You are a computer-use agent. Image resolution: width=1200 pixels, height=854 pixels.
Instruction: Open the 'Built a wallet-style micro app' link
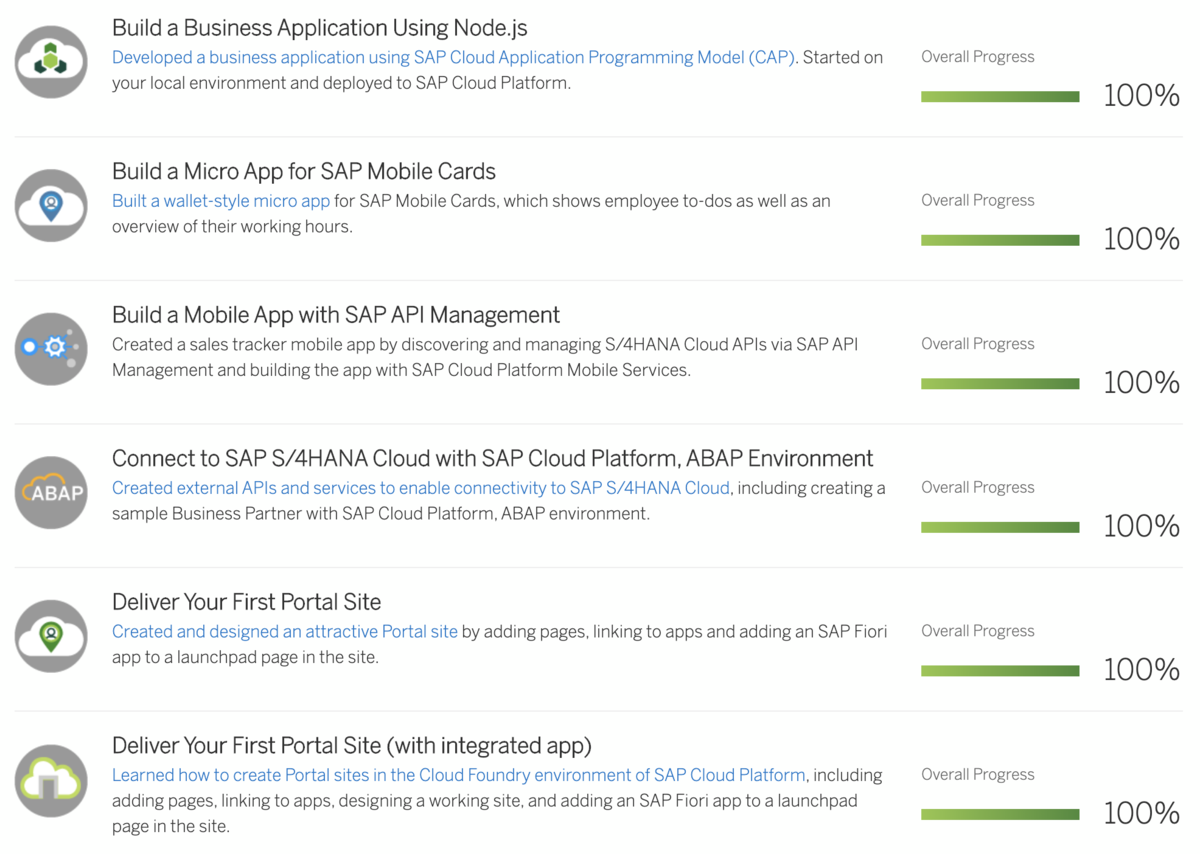221,201
